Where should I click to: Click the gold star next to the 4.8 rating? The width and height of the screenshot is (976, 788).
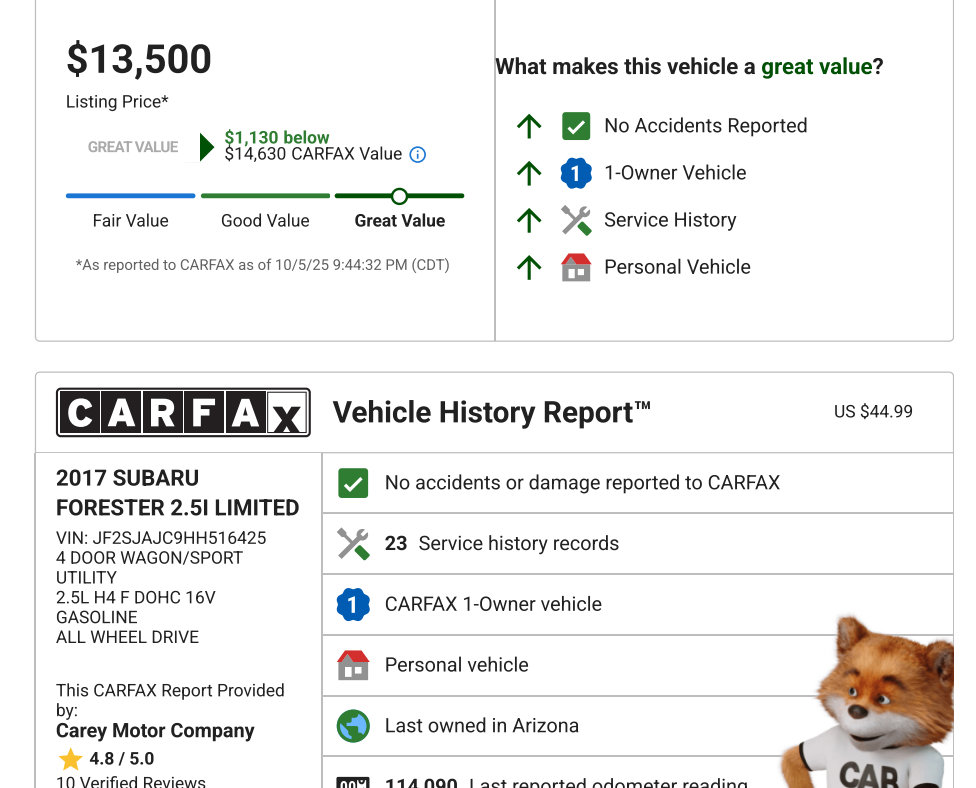[69, 759]
